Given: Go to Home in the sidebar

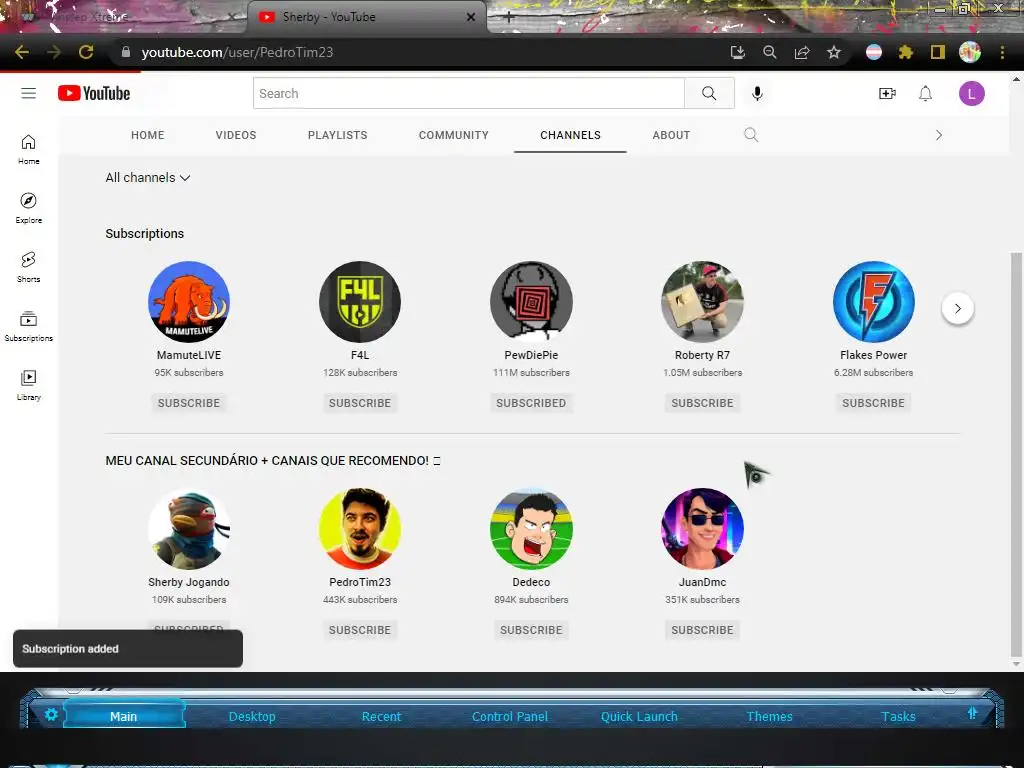Looking at the screenshot, I should point(28,150).
